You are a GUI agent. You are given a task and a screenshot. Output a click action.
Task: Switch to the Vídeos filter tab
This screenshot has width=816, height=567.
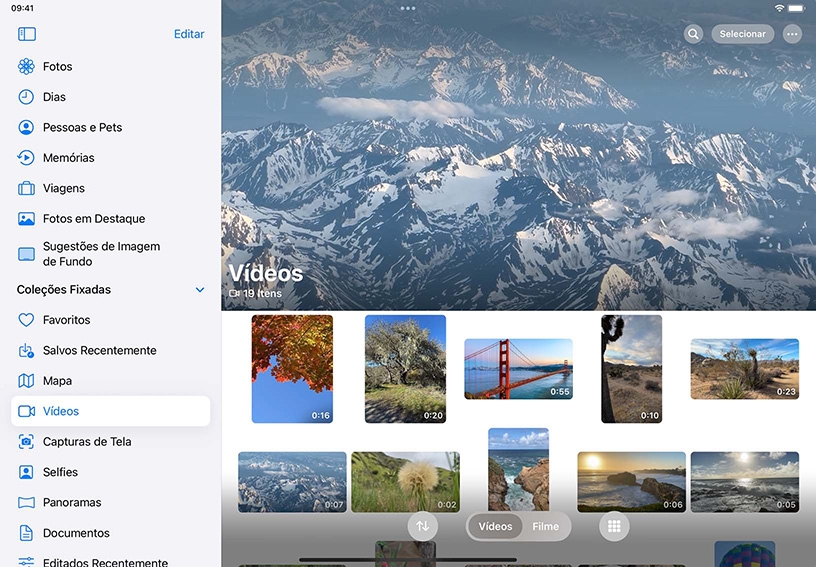tap(495, 526)
